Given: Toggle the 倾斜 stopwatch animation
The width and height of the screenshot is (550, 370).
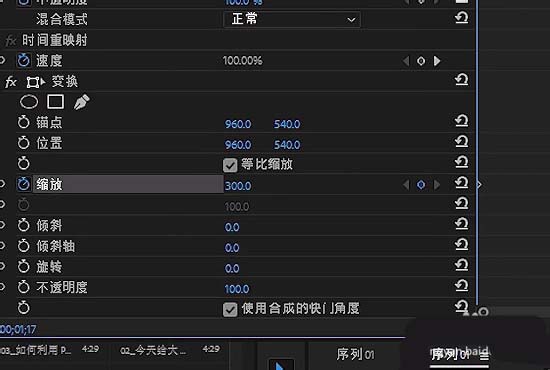Looking at the screenshot, I should click(24, 225).
